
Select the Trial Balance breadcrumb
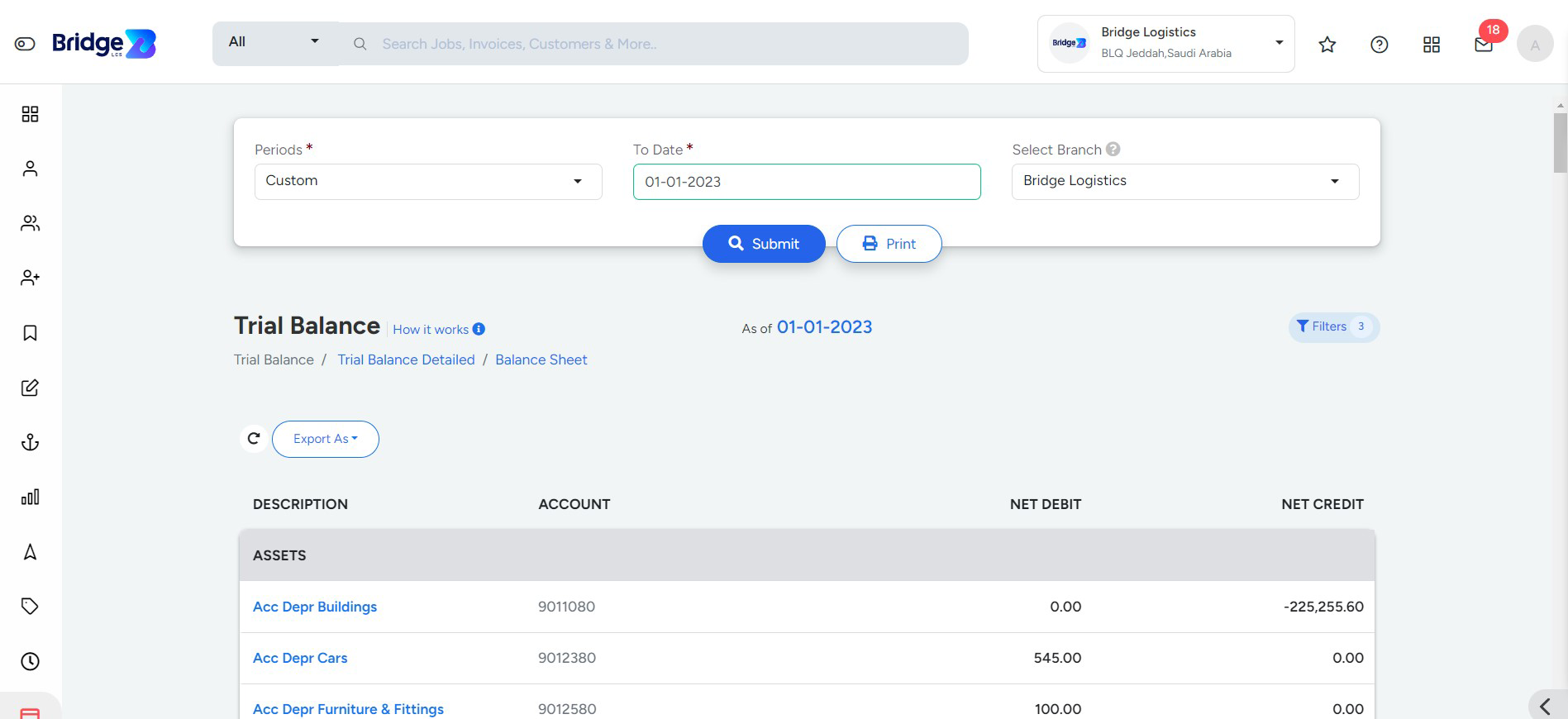click(x=274, y=359)
